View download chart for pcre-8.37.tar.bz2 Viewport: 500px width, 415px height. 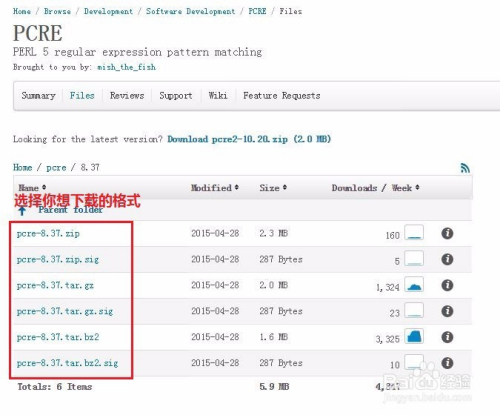click(x=414, y=336)
